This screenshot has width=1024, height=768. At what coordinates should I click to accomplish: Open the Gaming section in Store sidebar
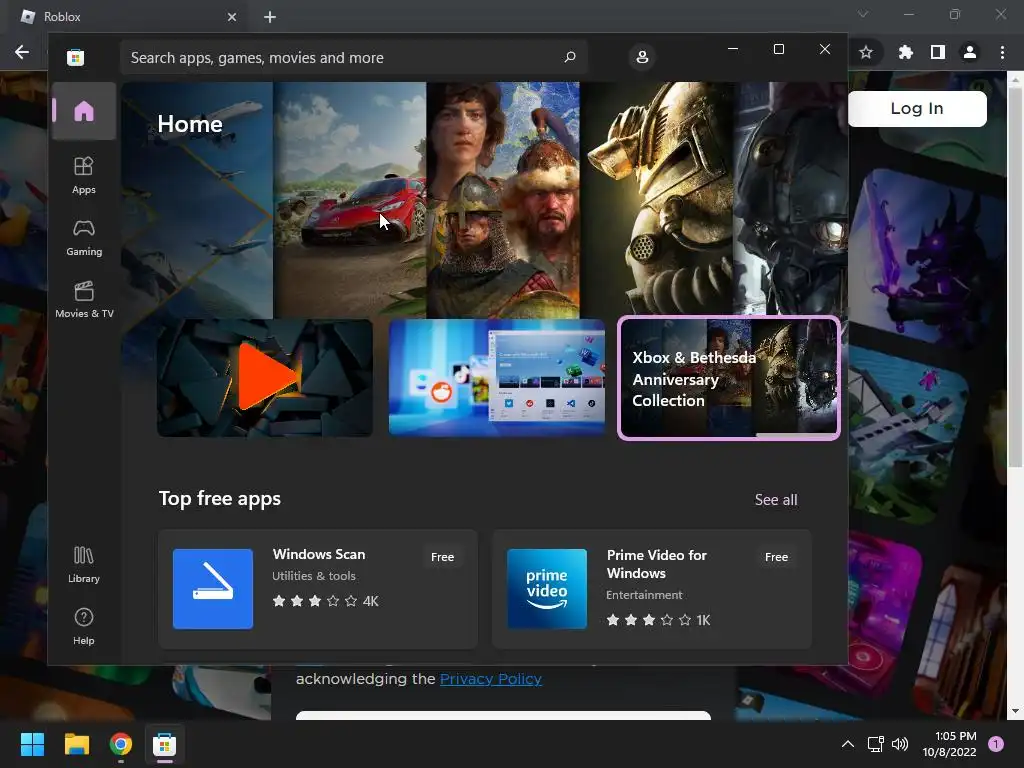point(84,238)
